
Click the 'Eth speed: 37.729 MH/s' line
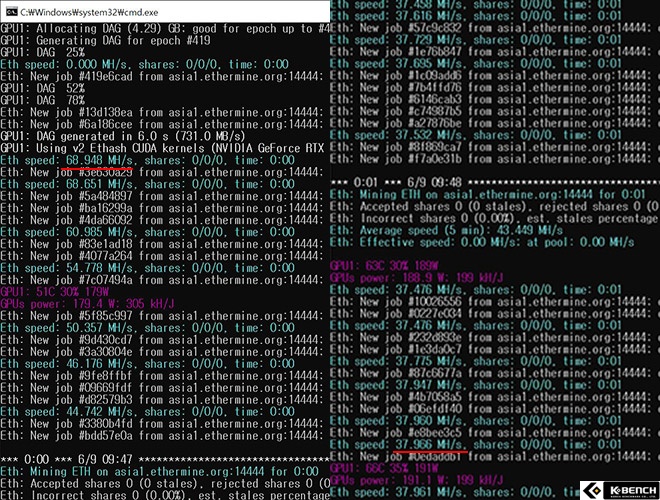[x=476, y=40]
